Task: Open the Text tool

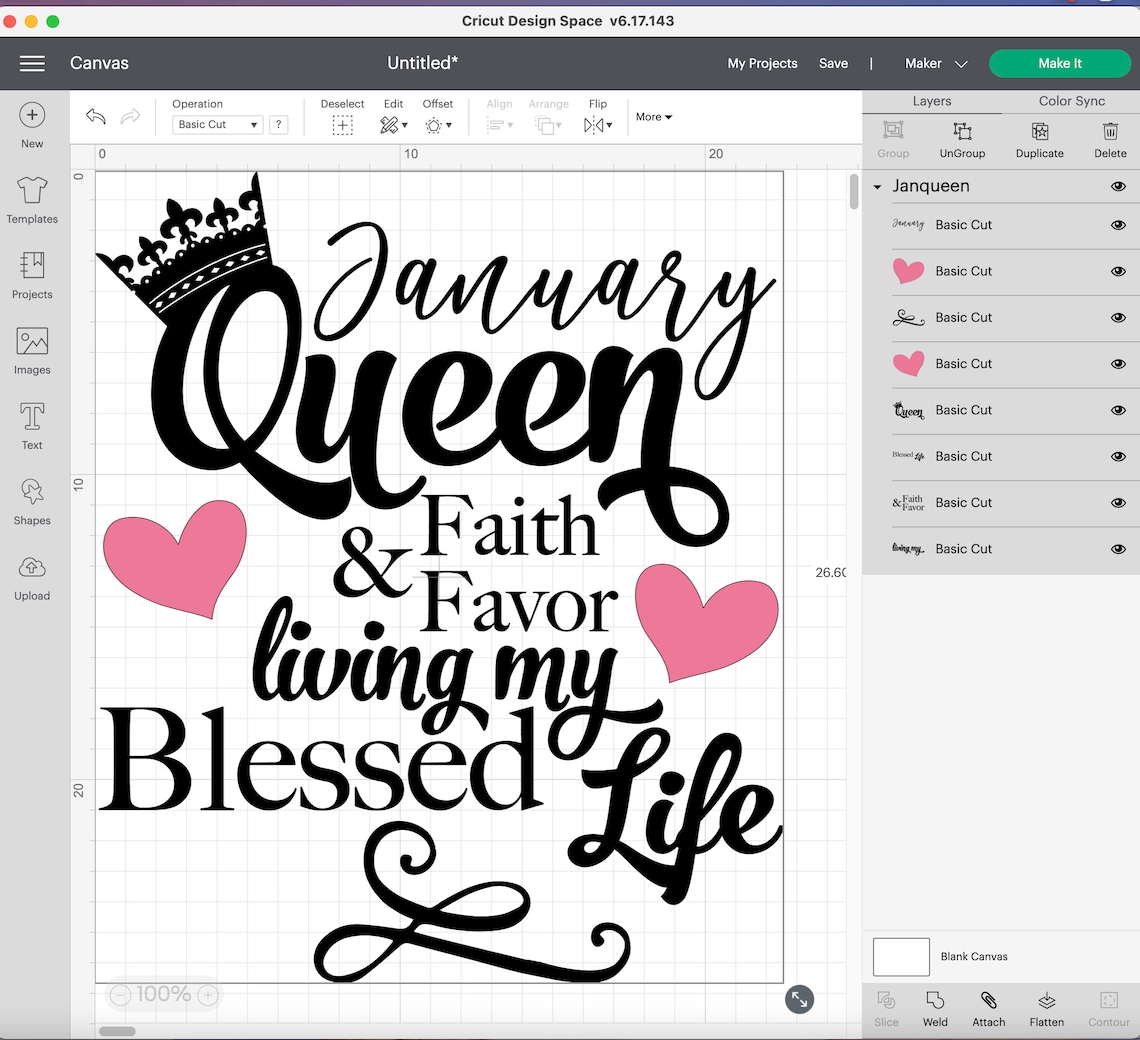Action: click(31, 424)
